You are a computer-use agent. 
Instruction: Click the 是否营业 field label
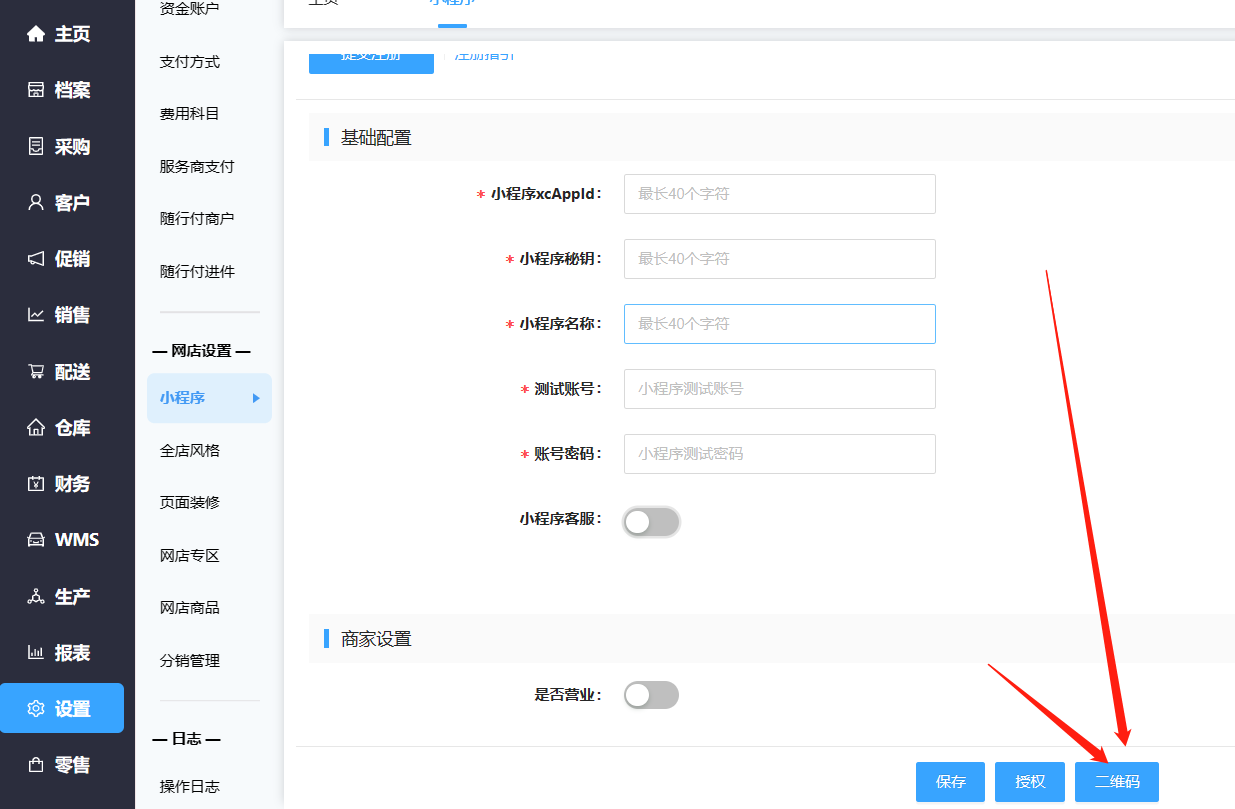tap(569, 694)
